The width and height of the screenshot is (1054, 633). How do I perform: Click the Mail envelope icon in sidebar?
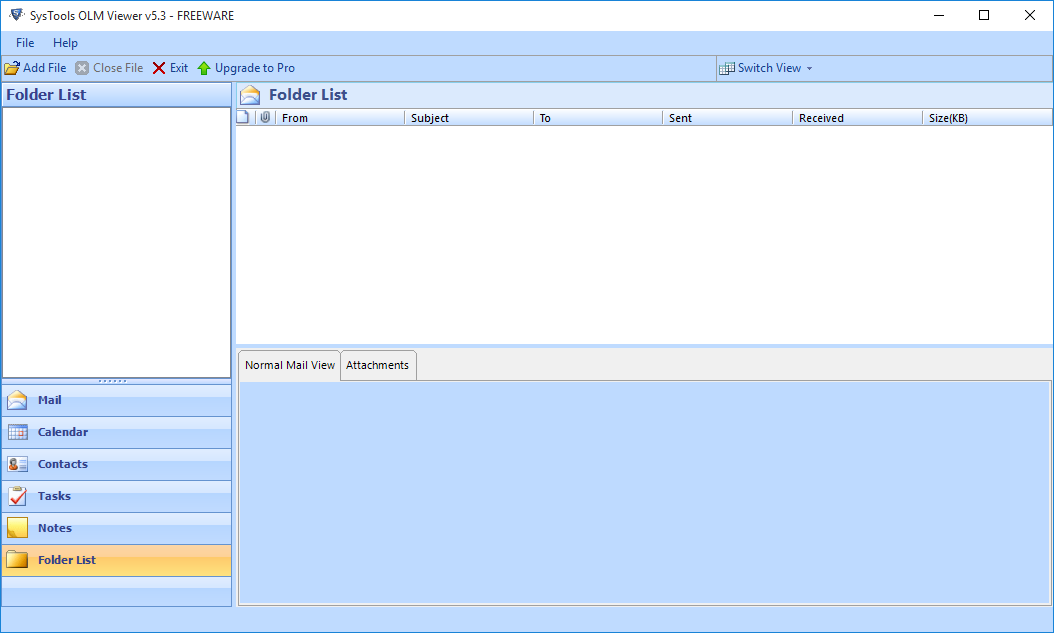tap(17, 400)
